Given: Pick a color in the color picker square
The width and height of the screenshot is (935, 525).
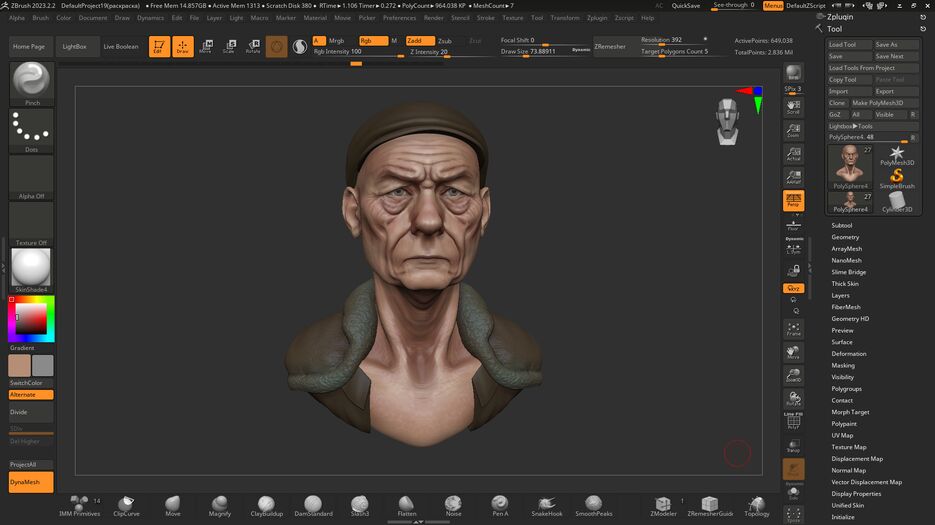Looking at the screenshot, I should tap(31, 319).
